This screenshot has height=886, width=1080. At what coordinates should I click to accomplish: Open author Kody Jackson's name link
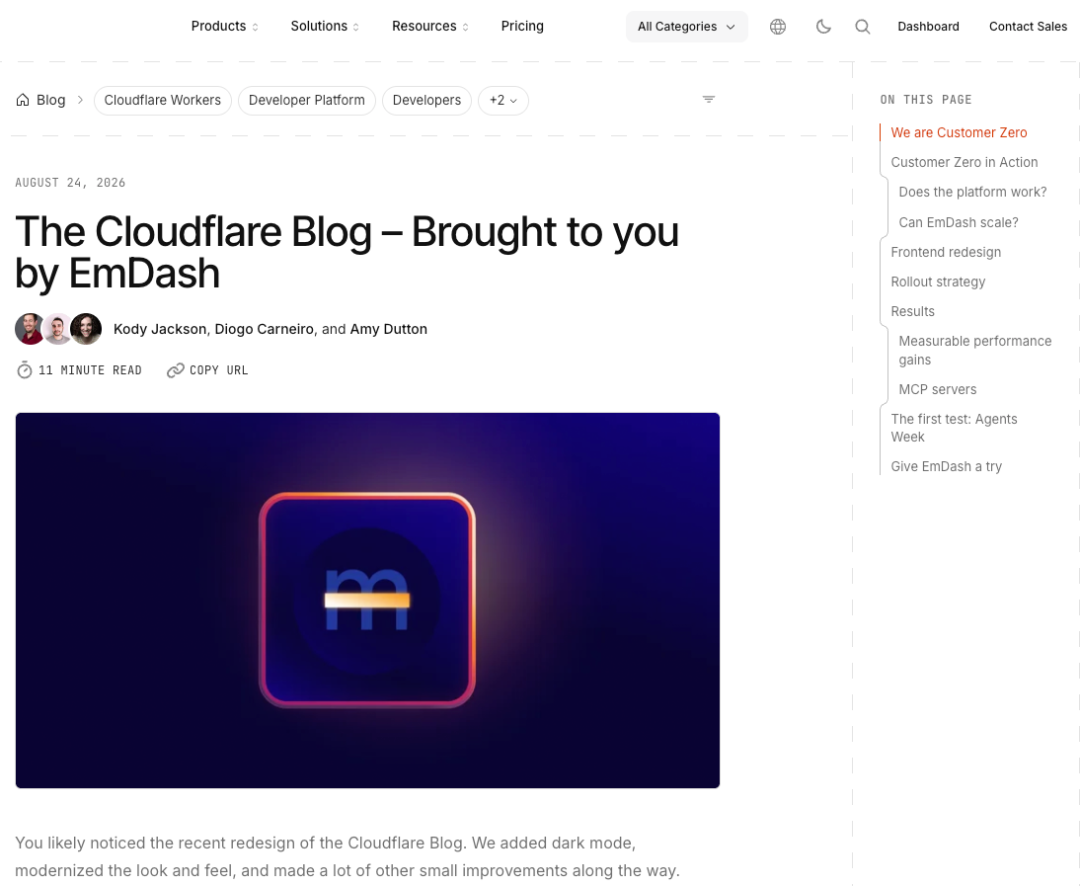coord(160,329)
